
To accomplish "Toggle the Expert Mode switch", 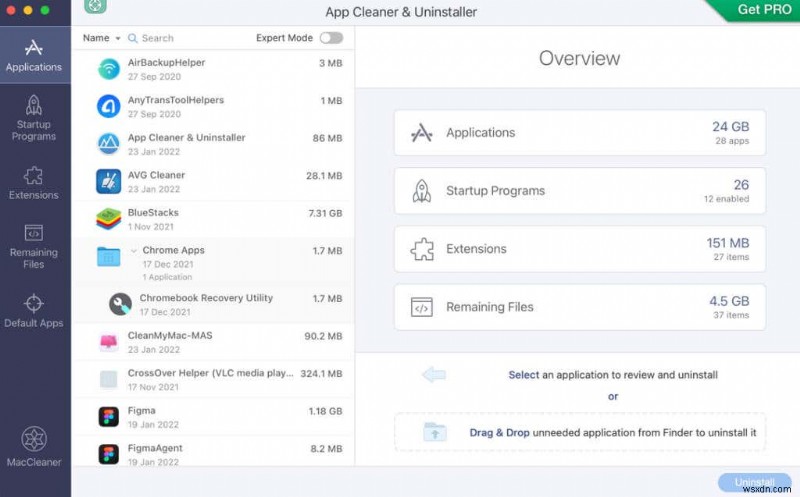I will (x=330, y=38).
